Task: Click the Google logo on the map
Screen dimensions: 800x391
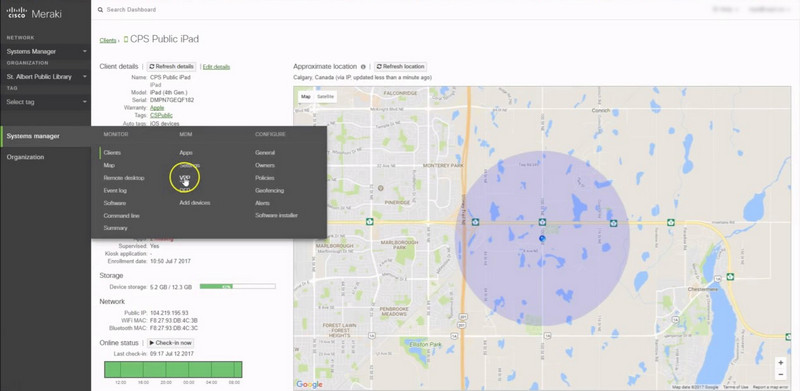Action: [x=309, y=384]
